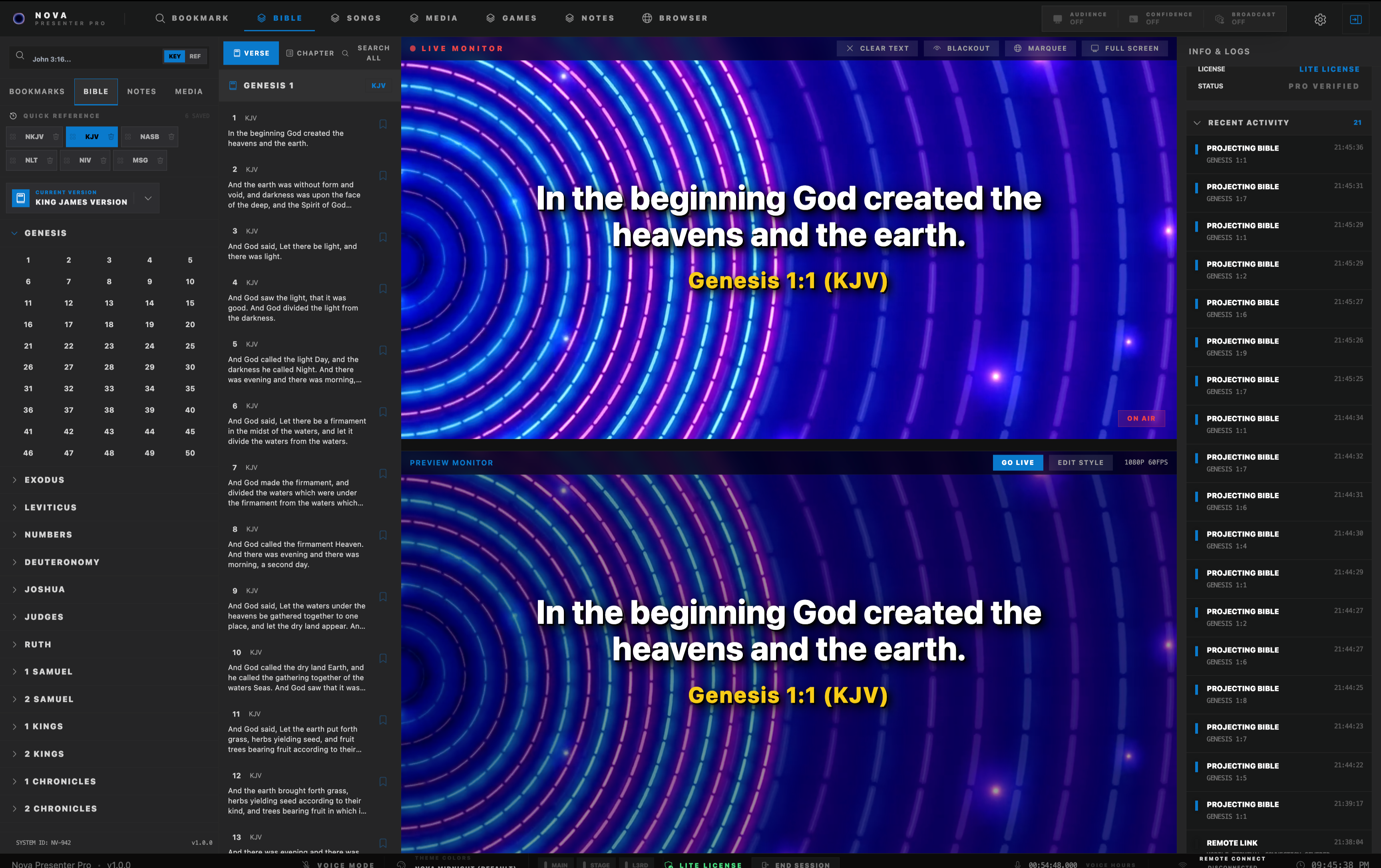The width and height of the screenshot is (1381, 868).
Task: Switch to the Songs tab
Action: (356, 18)
